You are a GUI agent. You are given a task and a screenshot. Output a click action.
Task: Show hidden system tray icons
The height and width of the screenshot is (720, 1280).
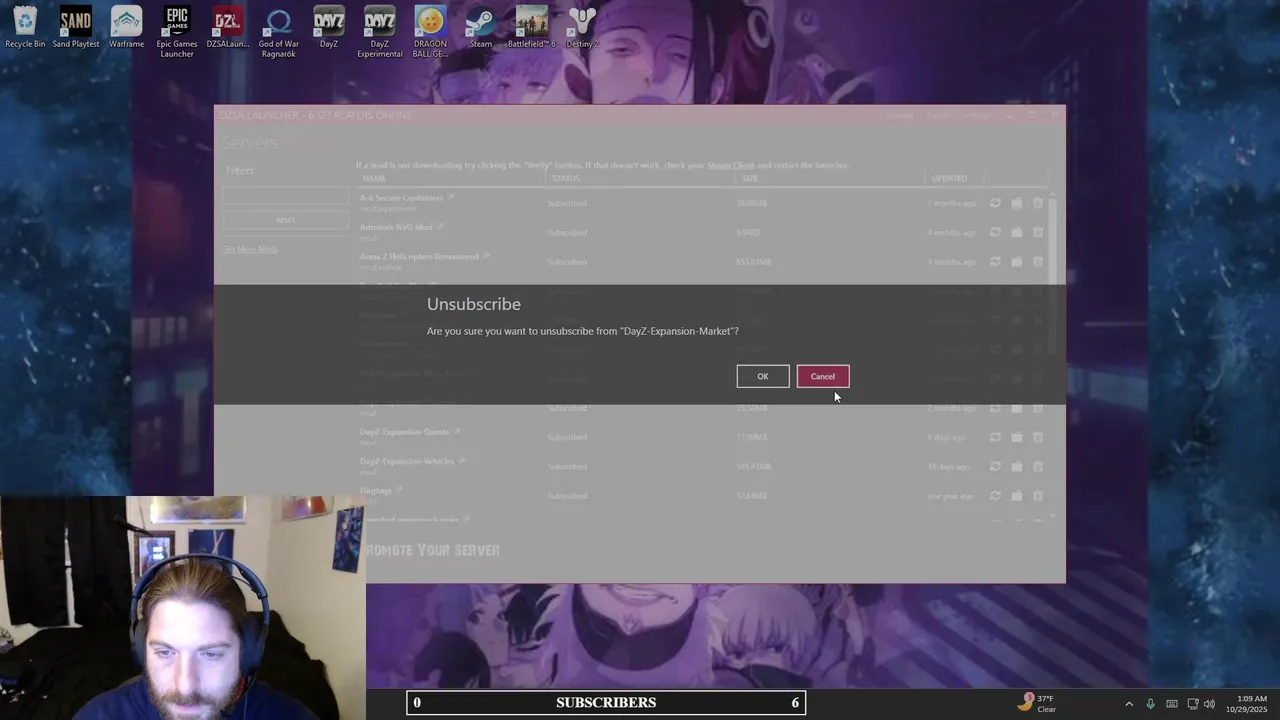pyautogui.click(x=1129, y=704)
